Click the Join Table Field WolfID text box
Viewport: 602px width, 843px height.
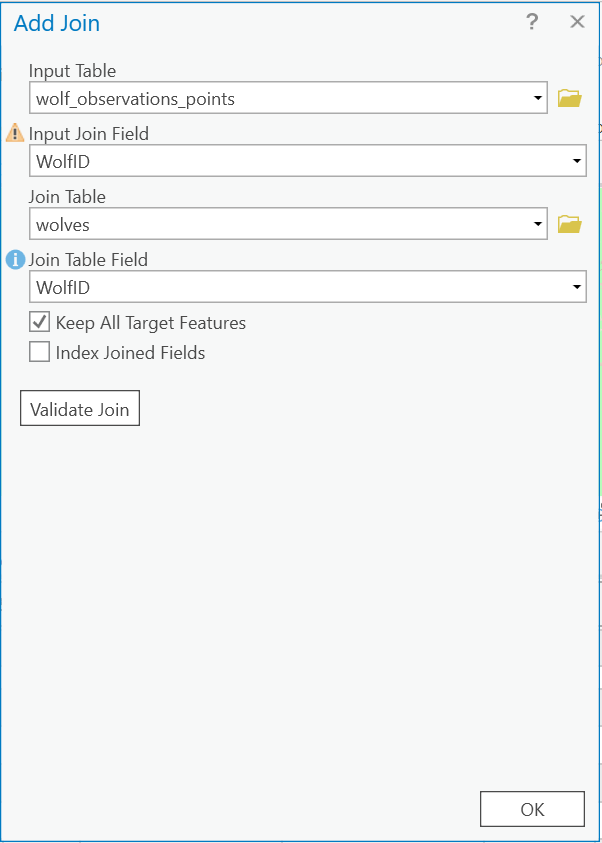(290, 287)
